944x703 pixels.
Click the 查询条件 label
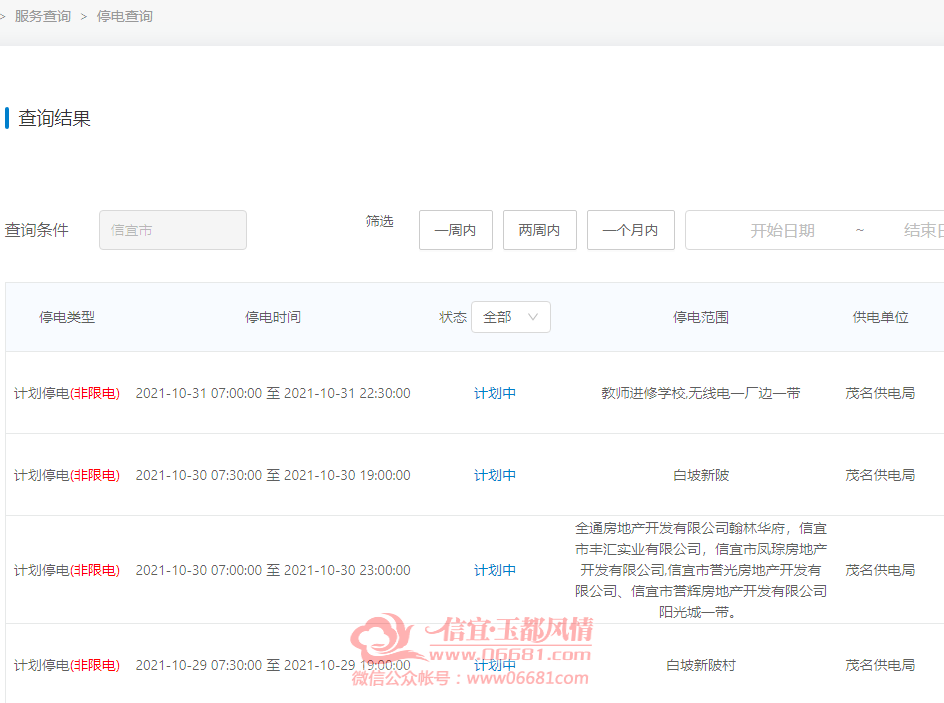click(x=37, y=230)
